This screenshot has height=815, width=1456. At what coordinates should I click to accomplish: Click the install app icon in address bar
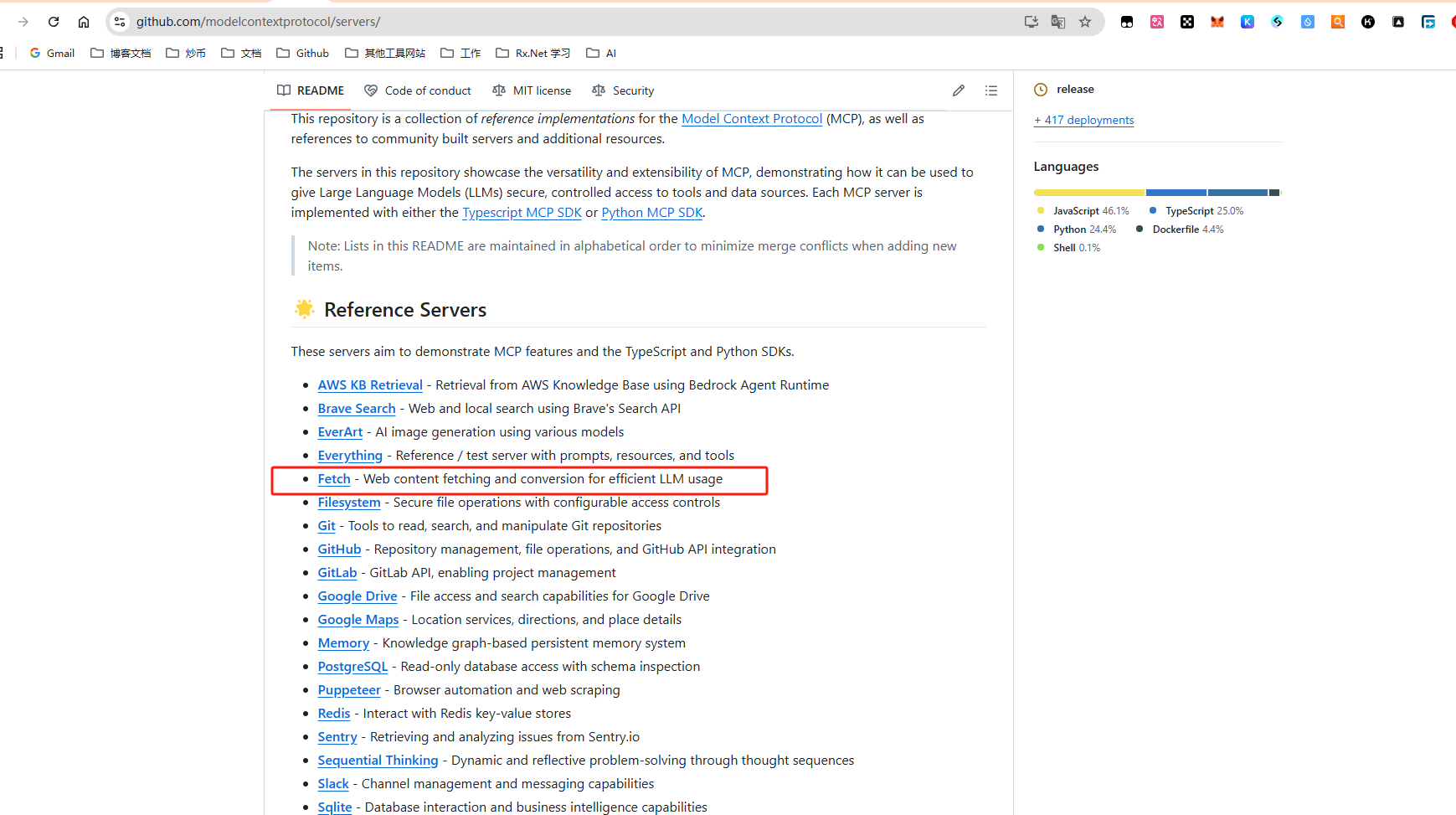1032,22
